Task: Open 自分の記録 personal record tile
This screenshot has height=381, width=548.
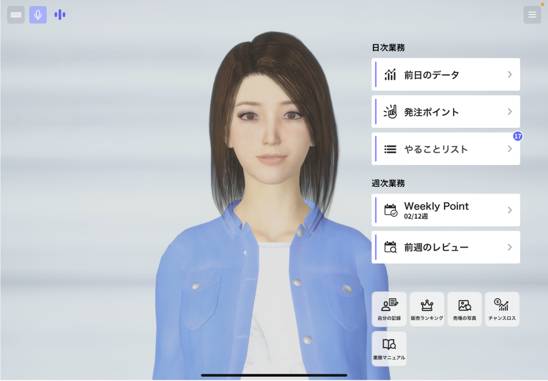Action: [x=389, y=309]
